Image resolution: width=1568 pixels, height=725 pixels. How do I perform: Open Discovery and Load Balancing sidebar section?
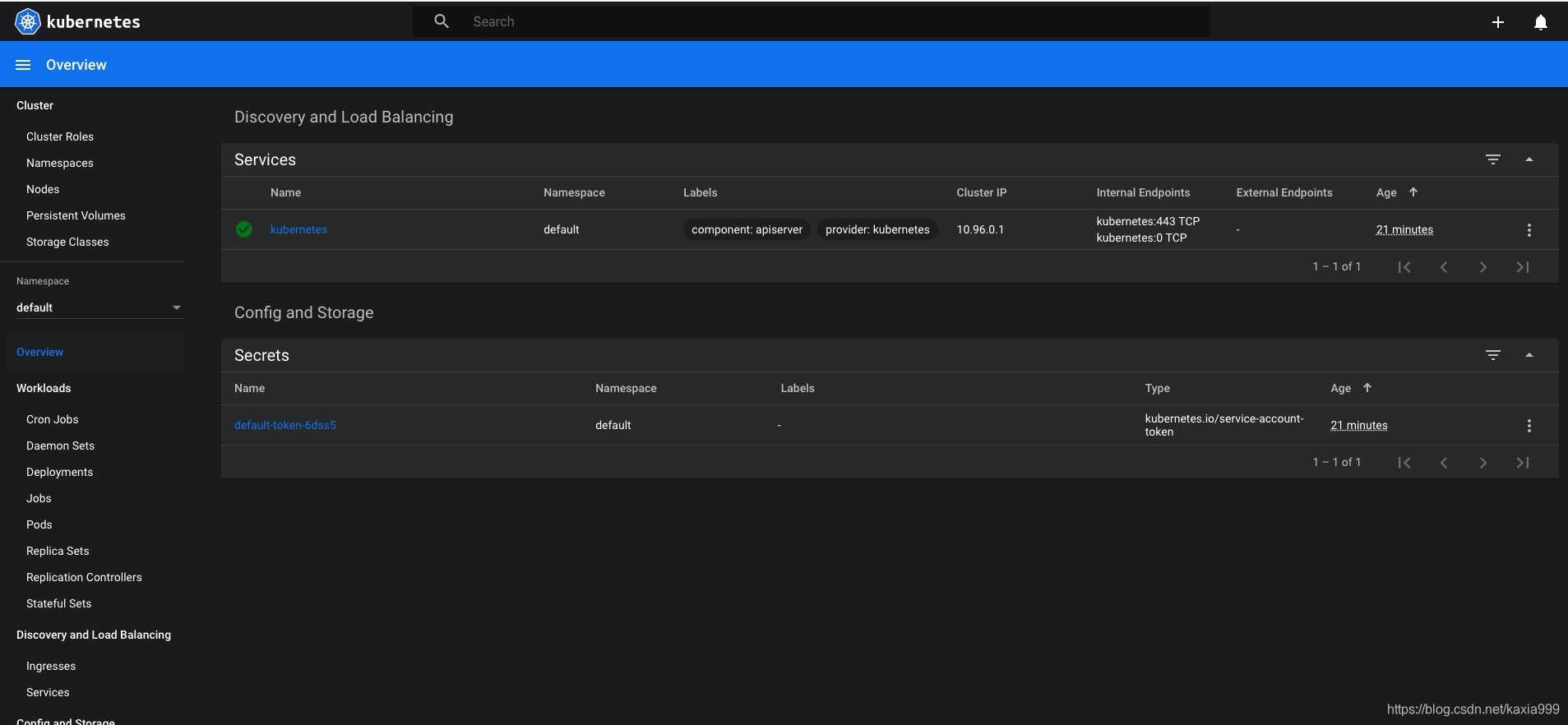(x=94, y=635)
